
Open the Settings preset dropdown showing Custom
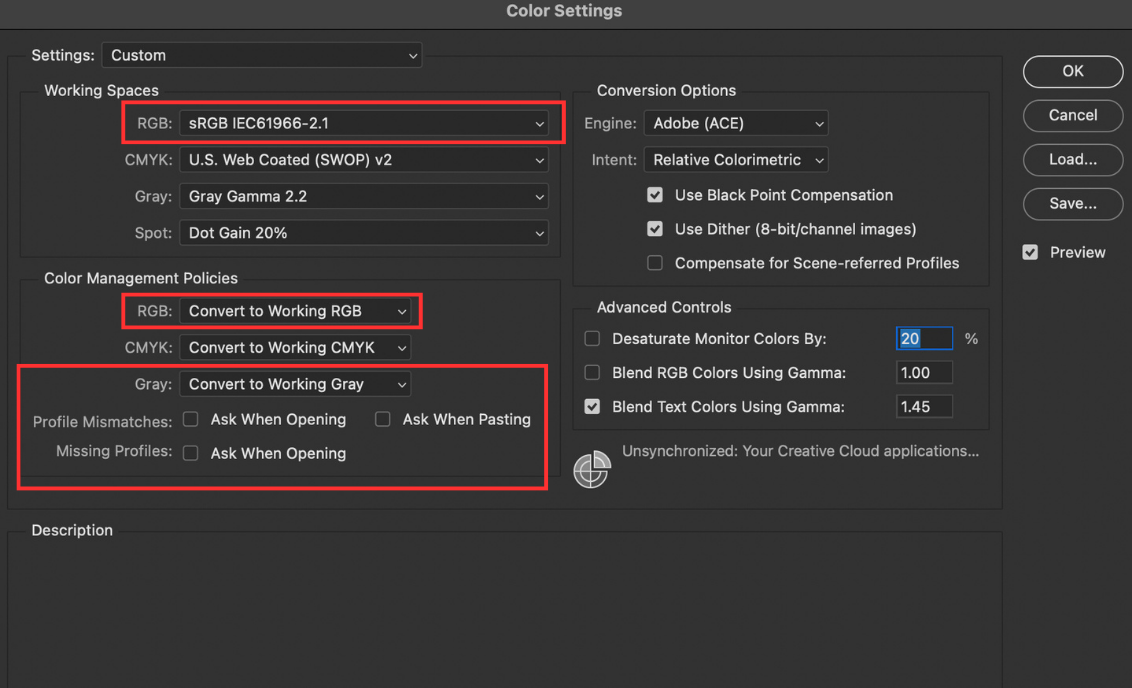point(262,56)
